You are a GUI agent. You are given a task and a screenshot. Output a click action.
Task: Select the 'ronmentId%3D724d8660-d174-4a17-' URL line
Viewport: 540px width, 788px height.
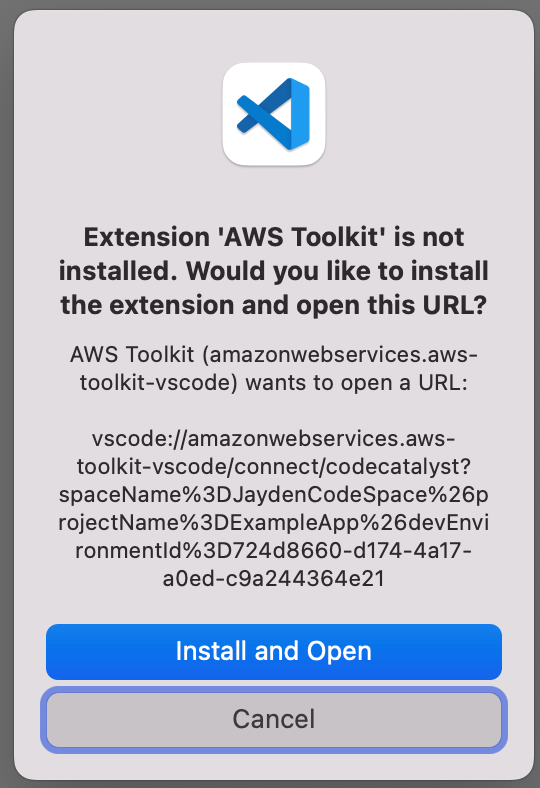[x=274, y=551]
